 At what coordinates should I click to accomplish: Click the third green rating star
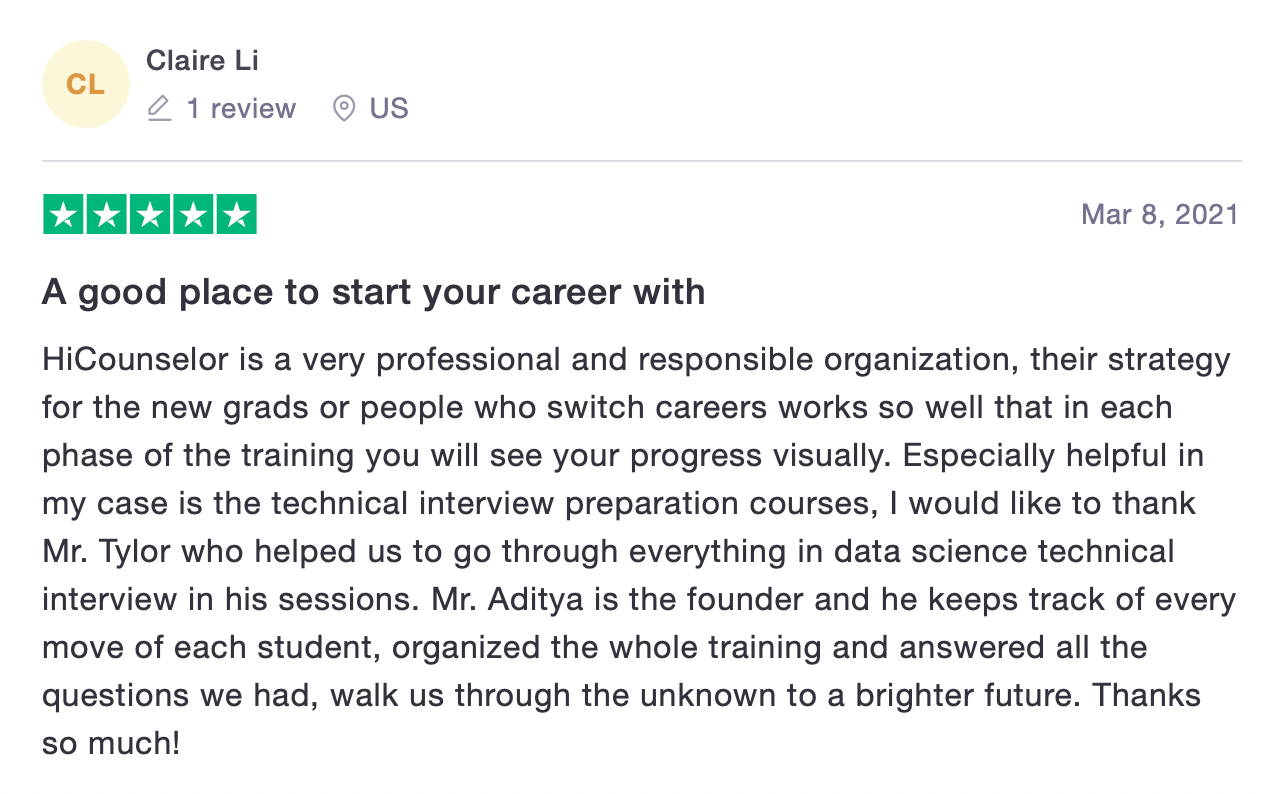click(x=150, y=215)
